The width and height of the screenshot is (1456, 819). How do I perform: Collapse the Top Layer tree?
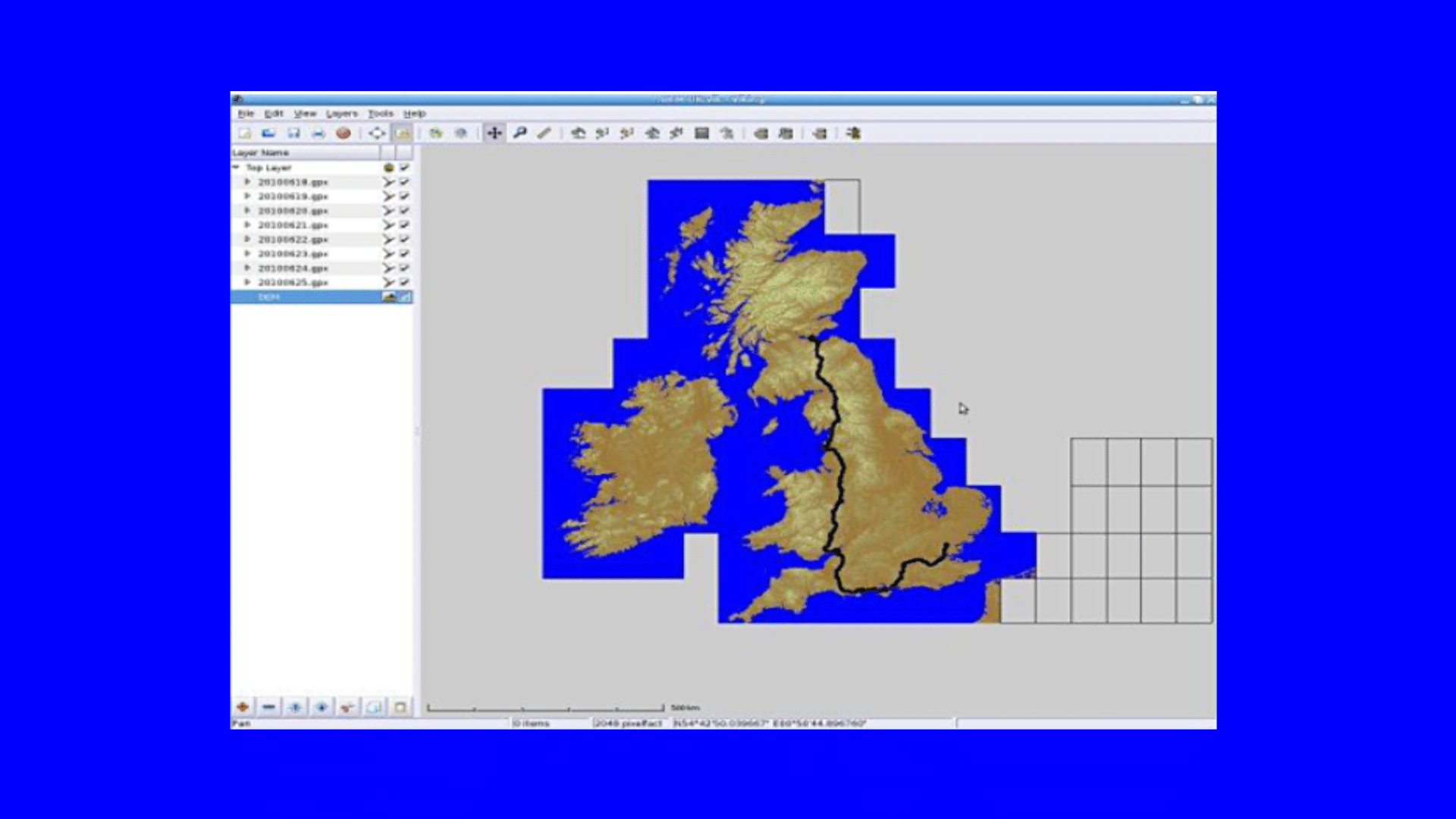(x=236, y=168)
